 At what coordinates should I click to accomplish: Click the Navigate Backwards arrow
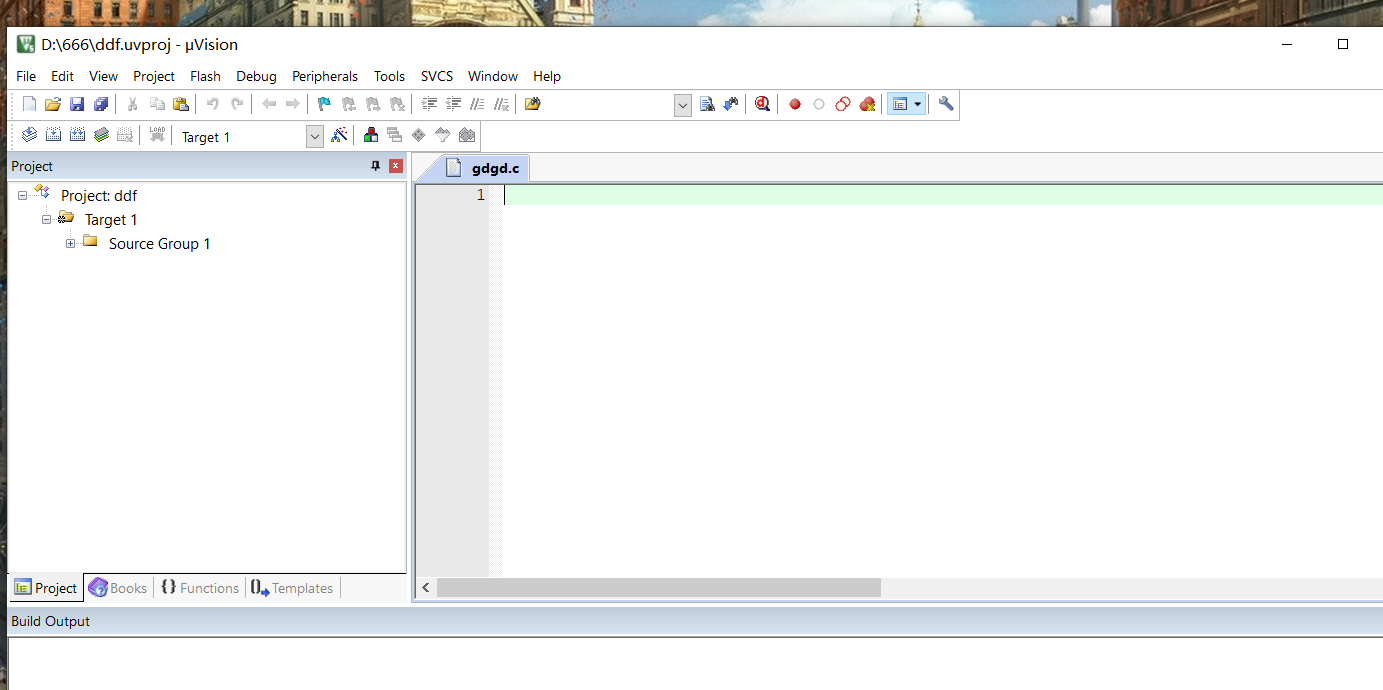click(x=269, y=104)
